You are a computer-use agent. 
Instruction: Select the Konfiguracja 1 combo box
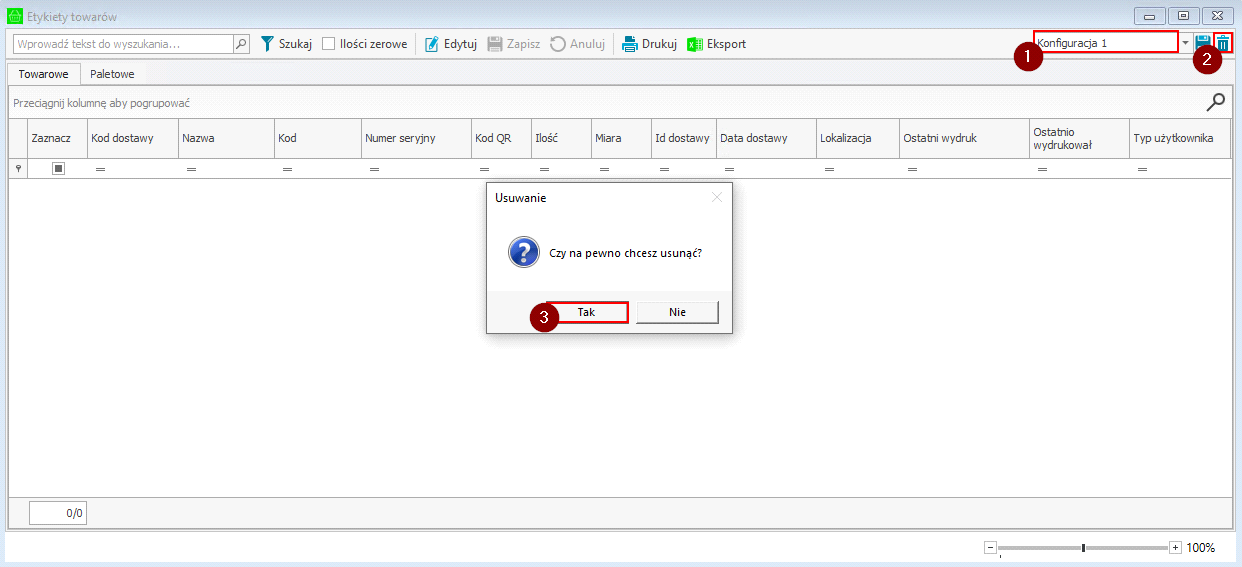[x=1105, y=43]
